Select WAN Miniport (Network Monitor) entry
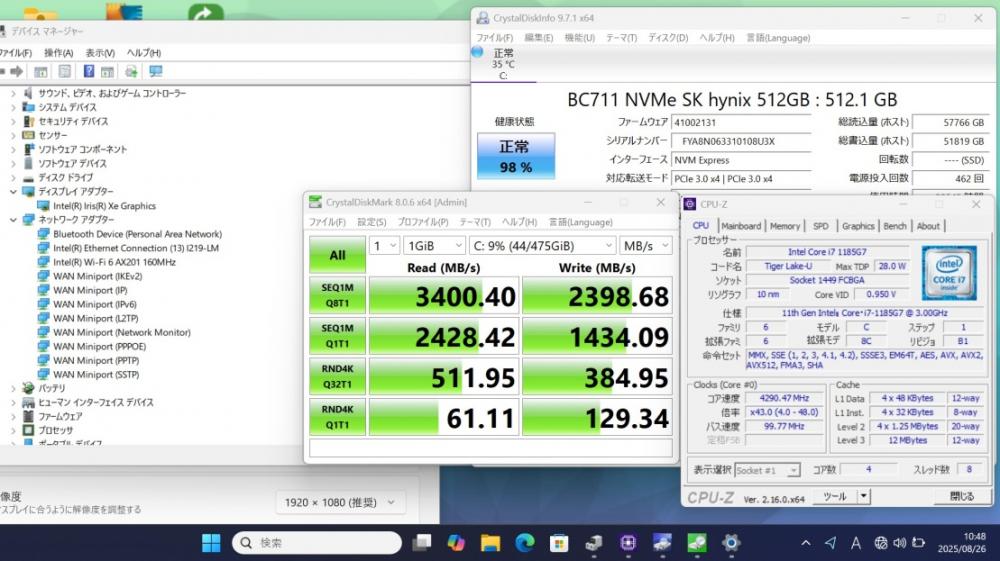The height and width of the screenshot is (561, 1000). click(122, 332)
